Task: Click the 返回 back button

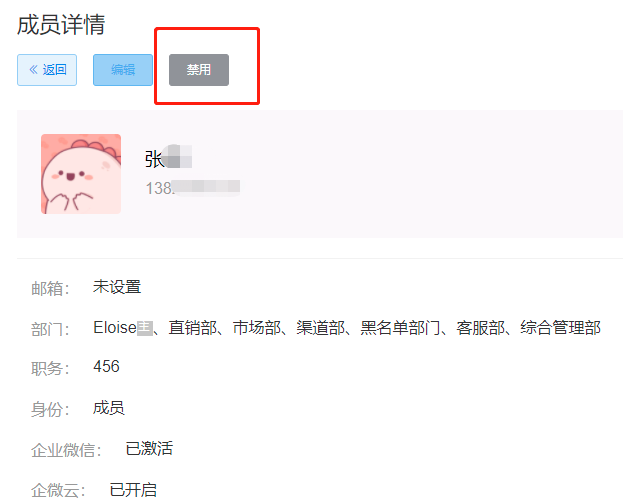Action: tap(47, 70)
